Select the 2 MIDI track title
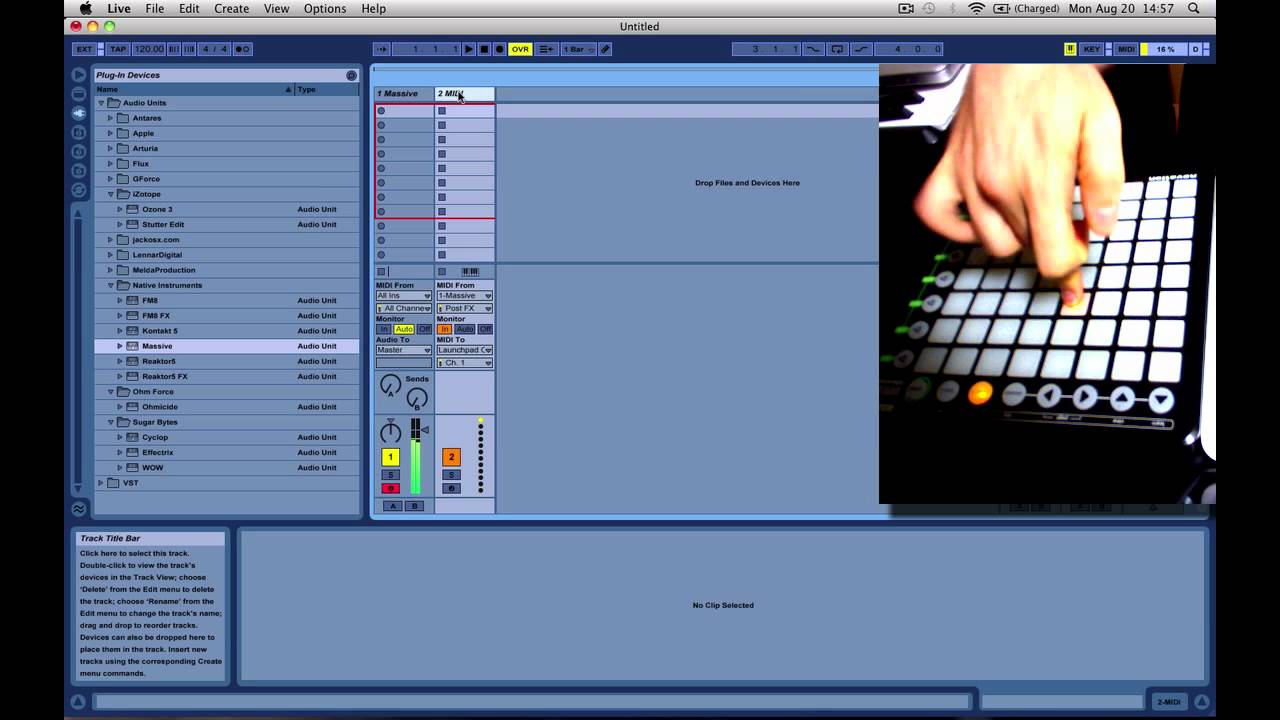 click(x=465, y=94)
